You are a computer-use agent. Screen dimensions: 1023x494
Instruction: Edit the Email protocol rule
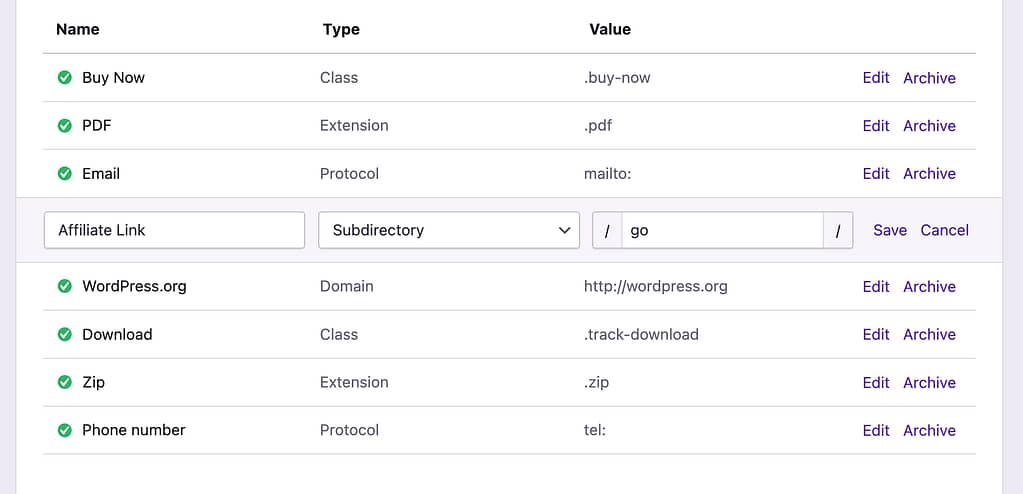876,174
